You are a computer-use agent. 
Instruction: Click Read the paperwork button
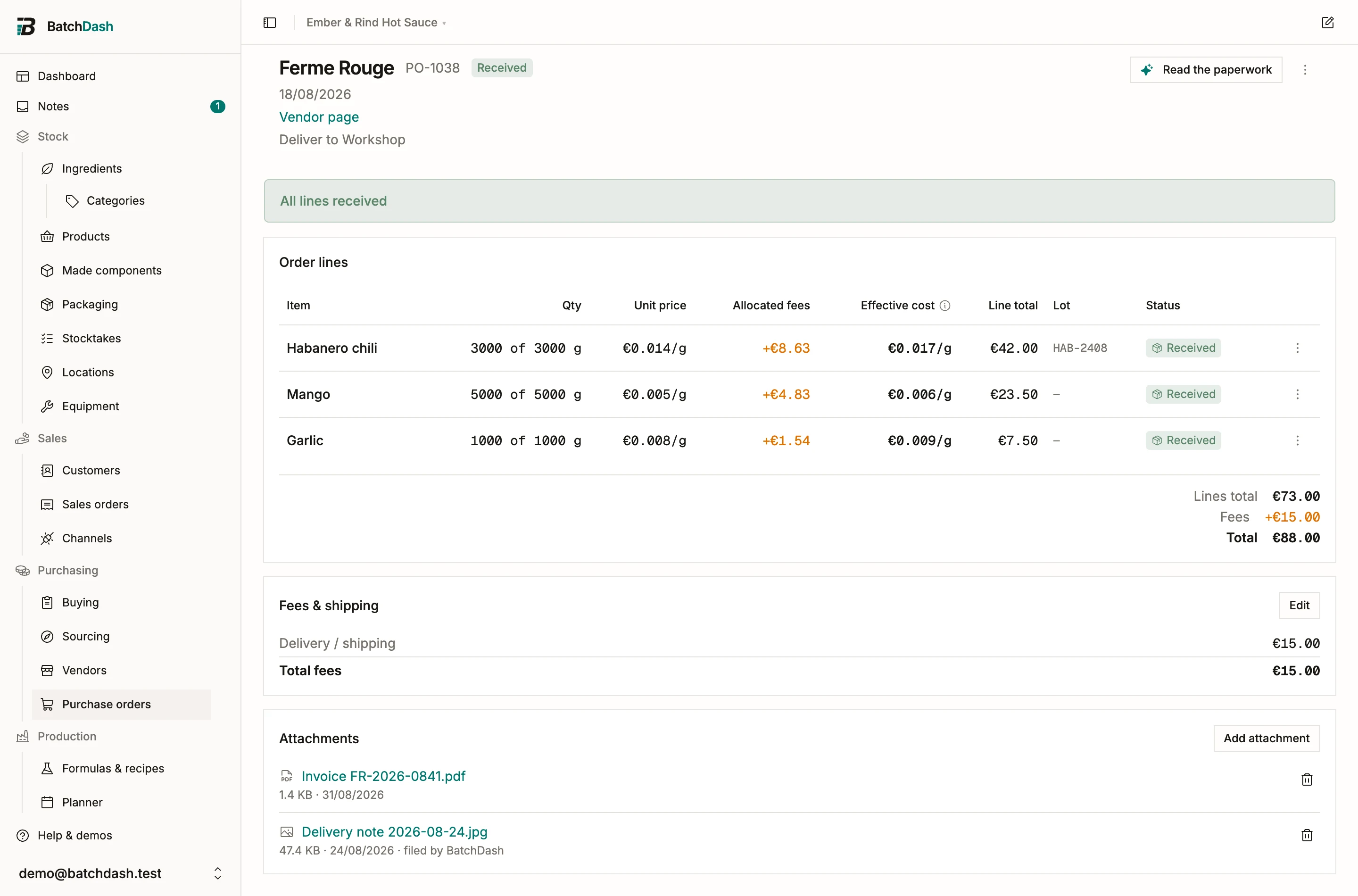point(1205,70)
